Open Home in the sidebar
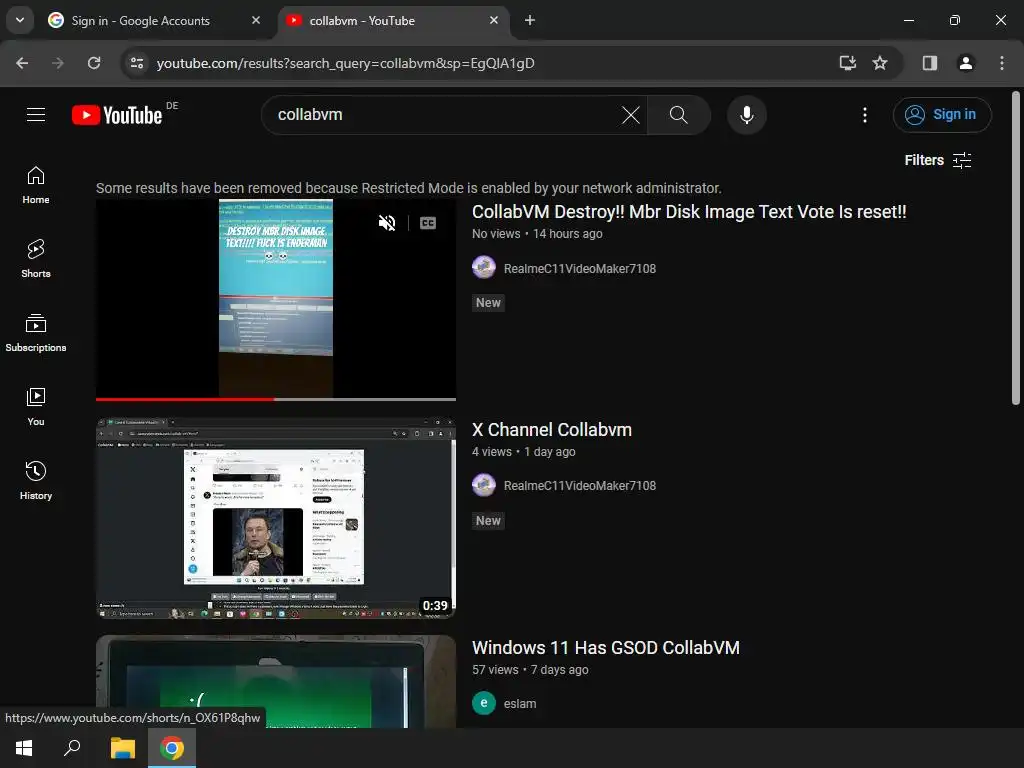 pyautogui.click(x=36, y=185)
